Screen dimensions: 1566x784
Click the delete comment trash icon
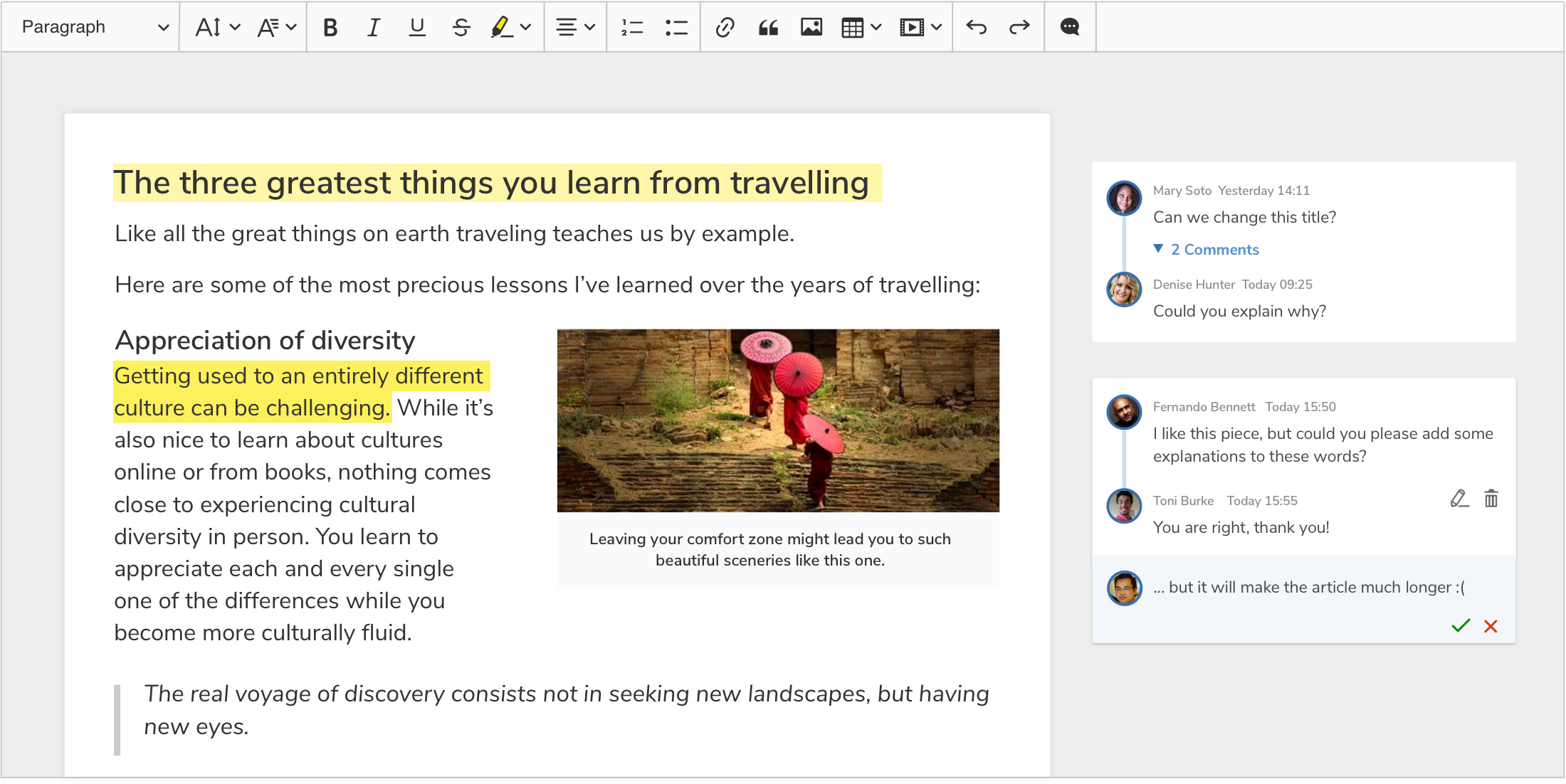1491,500
